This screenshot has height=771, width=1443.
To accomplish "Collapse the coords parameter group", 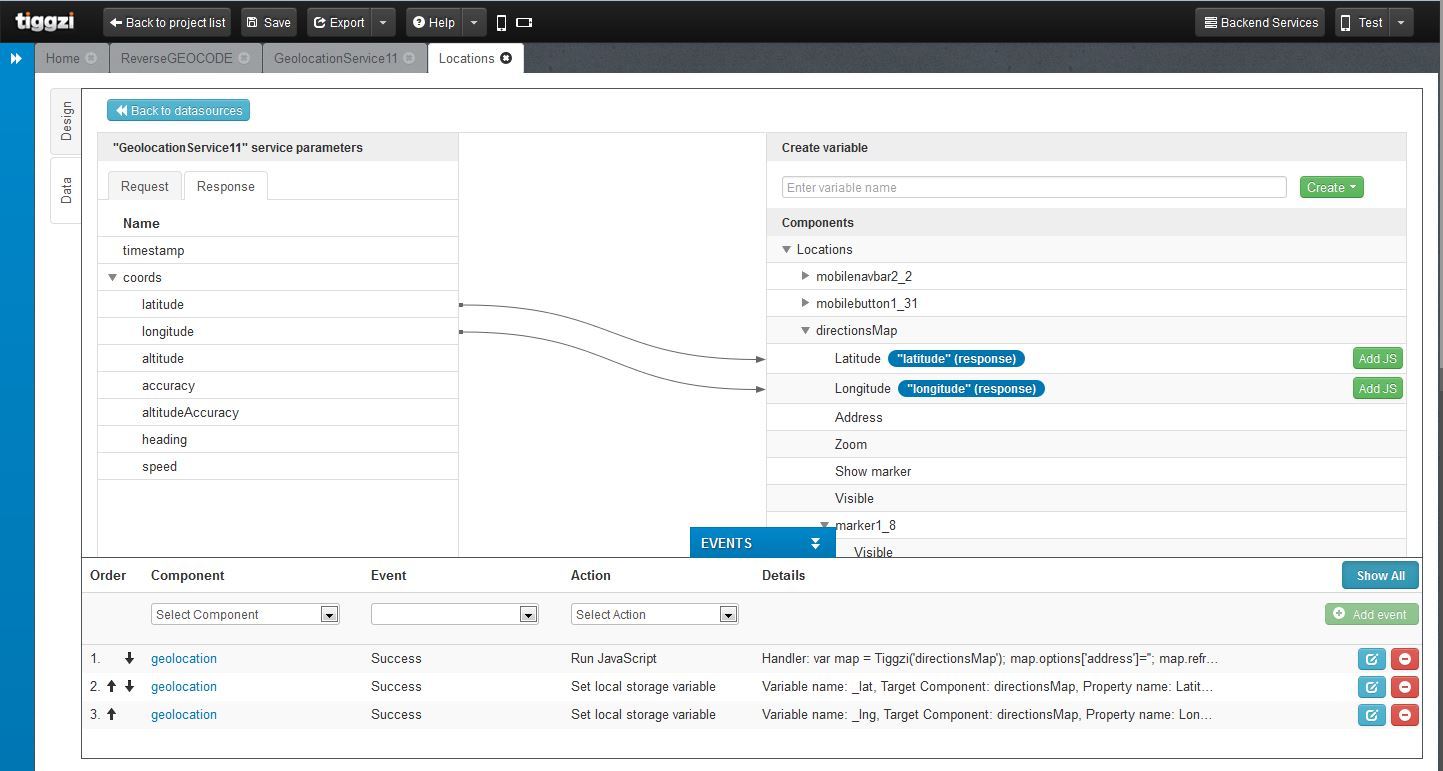I will [112, 278].
